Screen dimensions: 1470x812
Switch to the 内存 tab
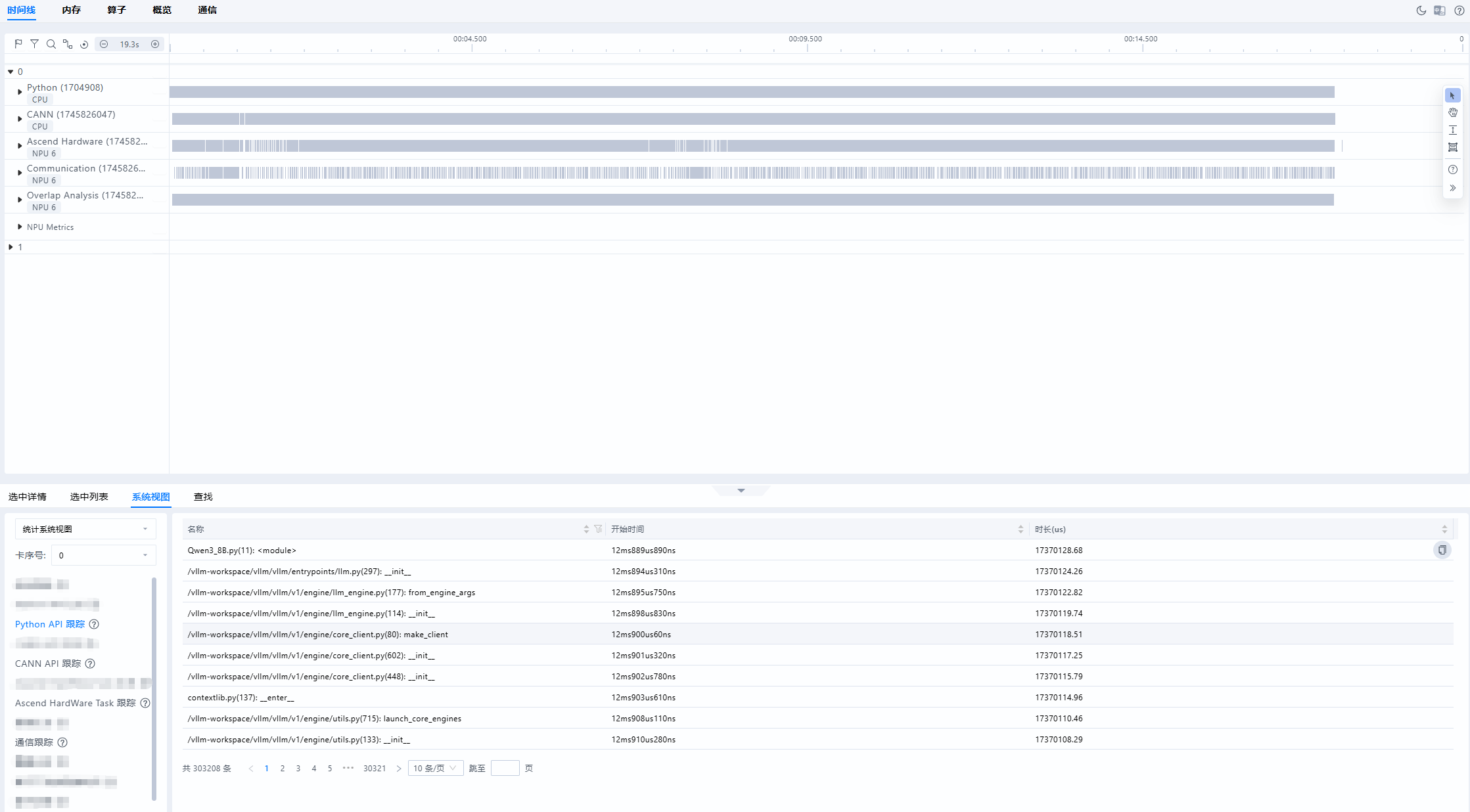coord(72,11)
